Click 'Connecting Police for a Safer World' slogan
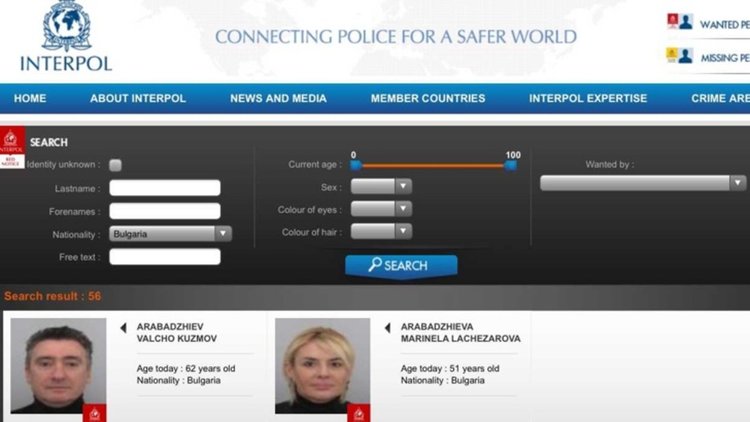 point(396,37)
